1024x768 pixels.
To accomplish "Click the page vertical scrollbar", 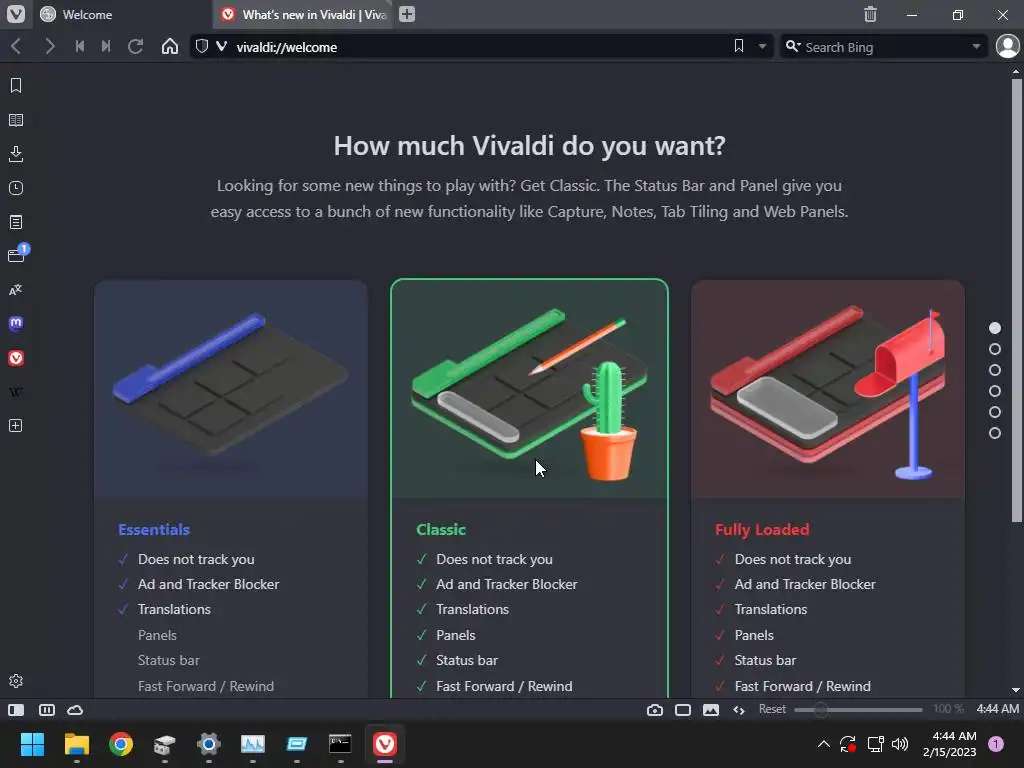I will 1016,300.
